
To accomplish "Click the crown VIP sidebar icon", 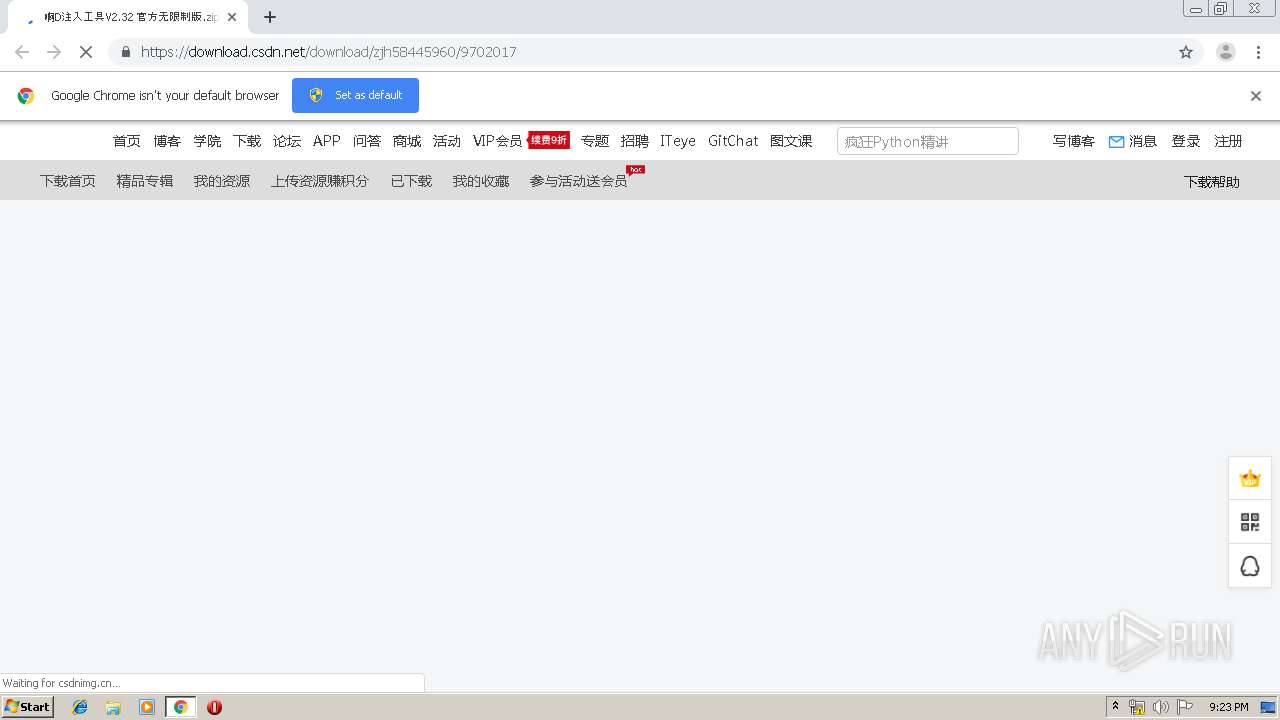I will 1250,478.
